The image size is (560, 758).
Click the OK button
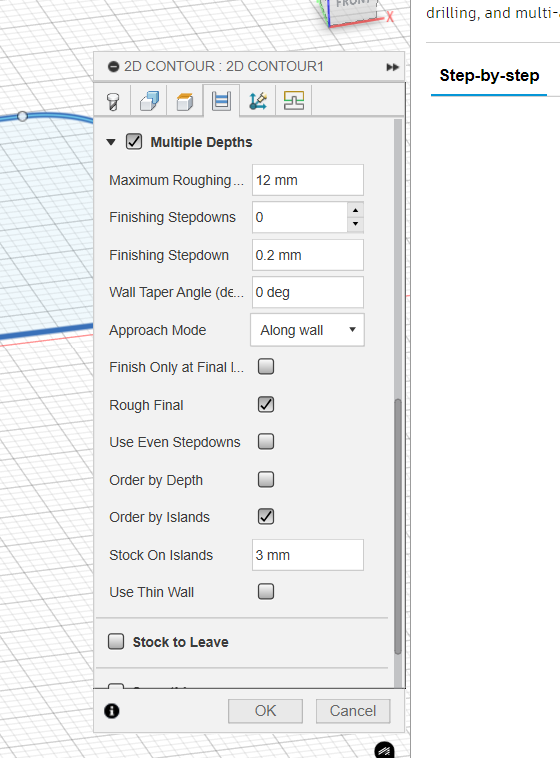(x=265, y=711)
